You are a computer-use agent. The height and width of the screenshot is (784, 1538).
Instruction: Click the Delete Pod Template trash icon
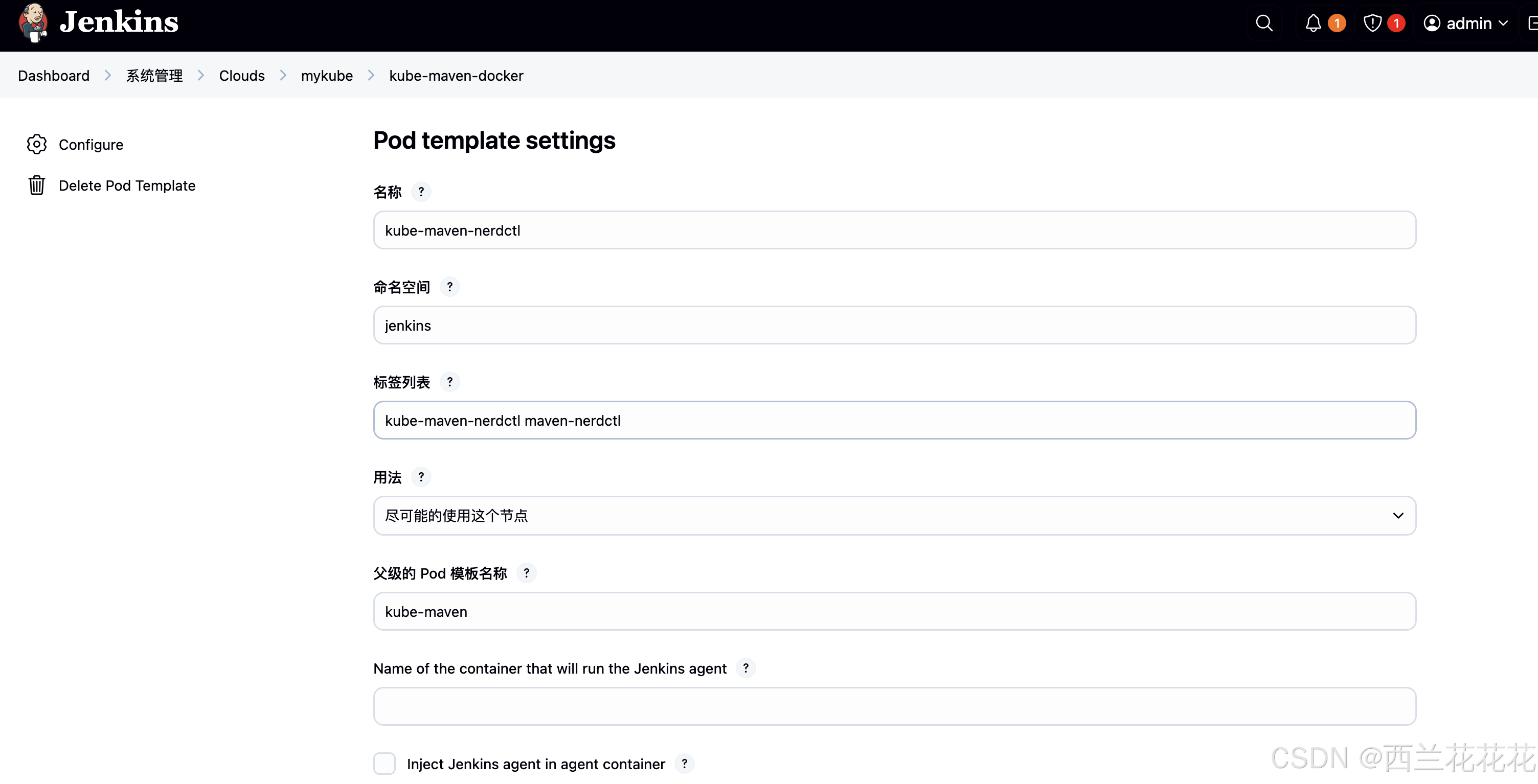(36, 185)
